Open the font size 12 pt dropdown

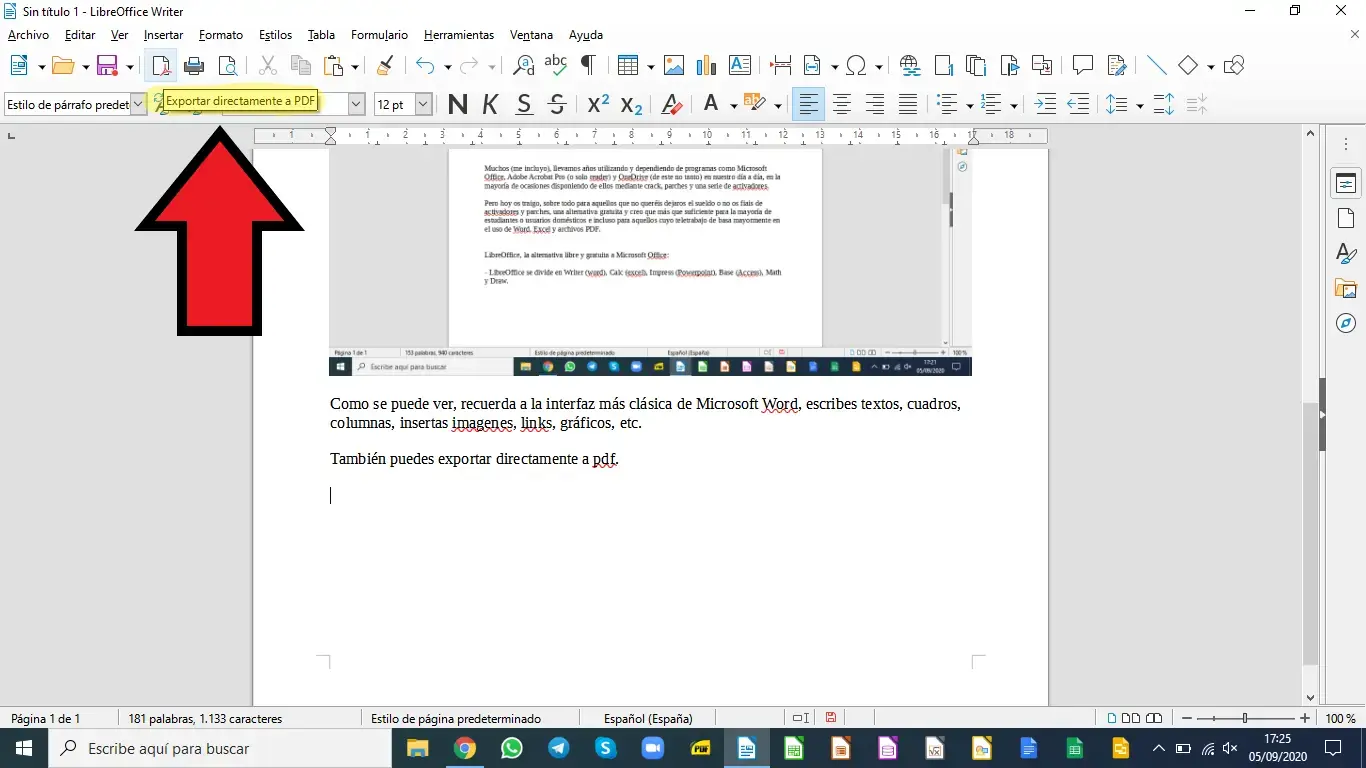tap(424, 104)
